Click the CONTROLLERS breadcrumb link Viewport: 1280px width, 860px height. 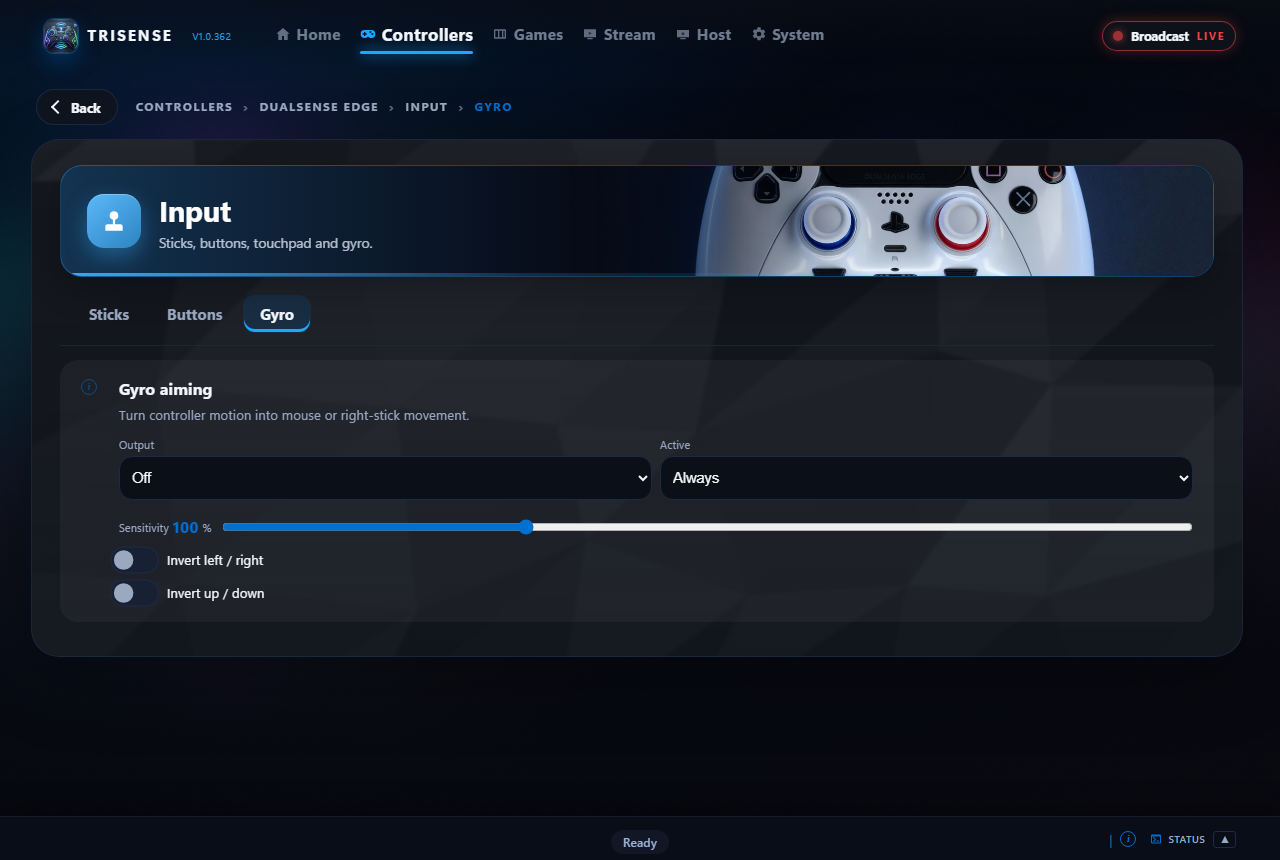click(184, 107)
